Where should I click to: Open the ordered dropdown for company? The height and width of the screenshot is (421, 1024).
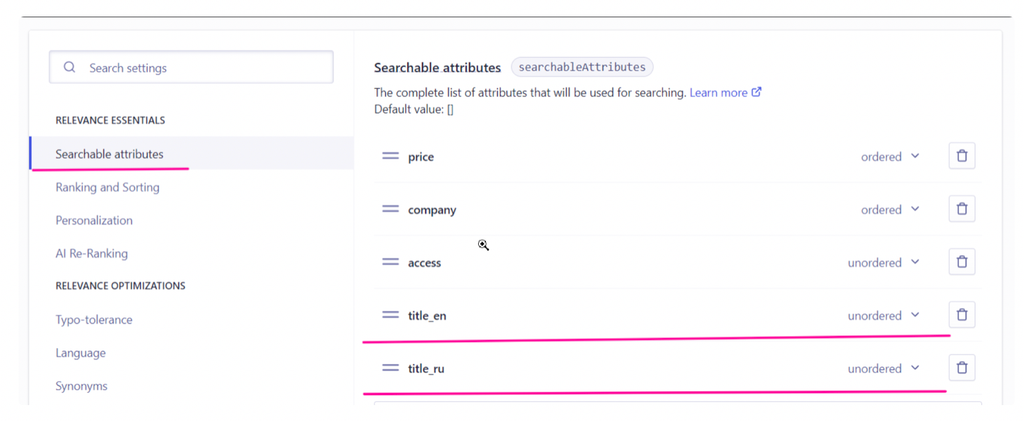[x=890, y=210]
